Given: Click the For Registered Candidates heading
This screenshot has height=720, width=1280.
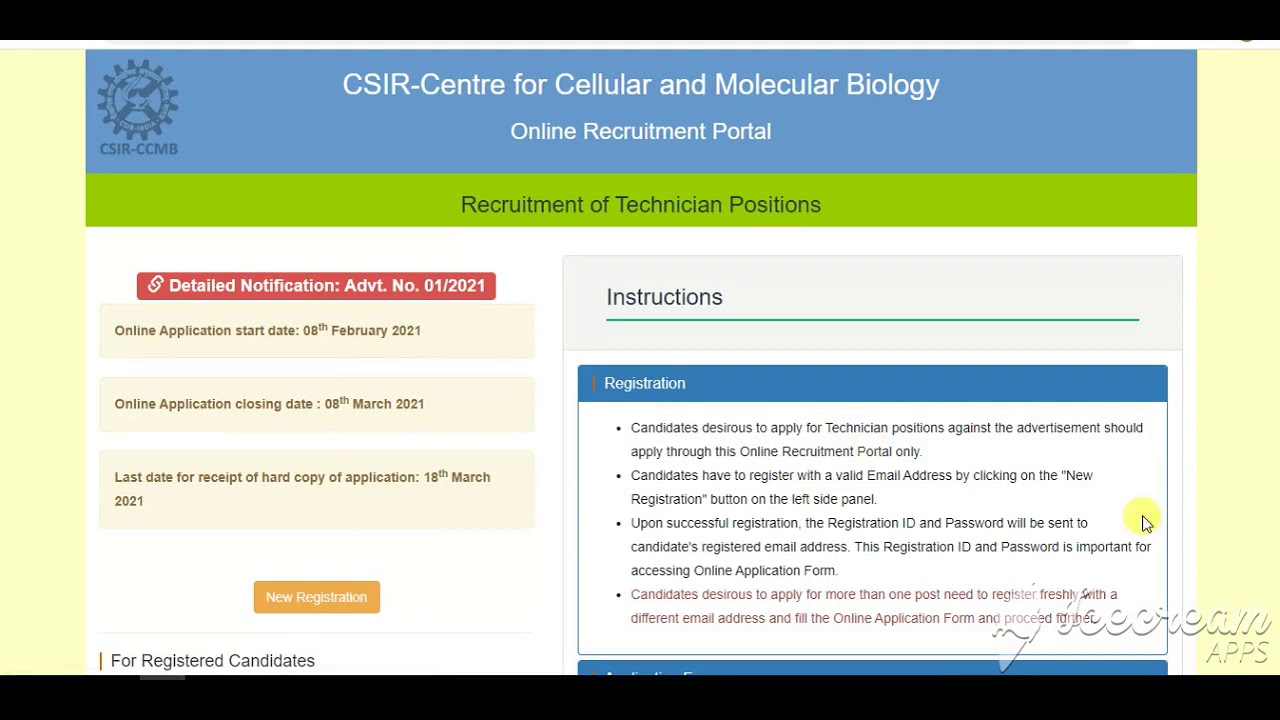Looking at the screenshot, I should point(213,661).
